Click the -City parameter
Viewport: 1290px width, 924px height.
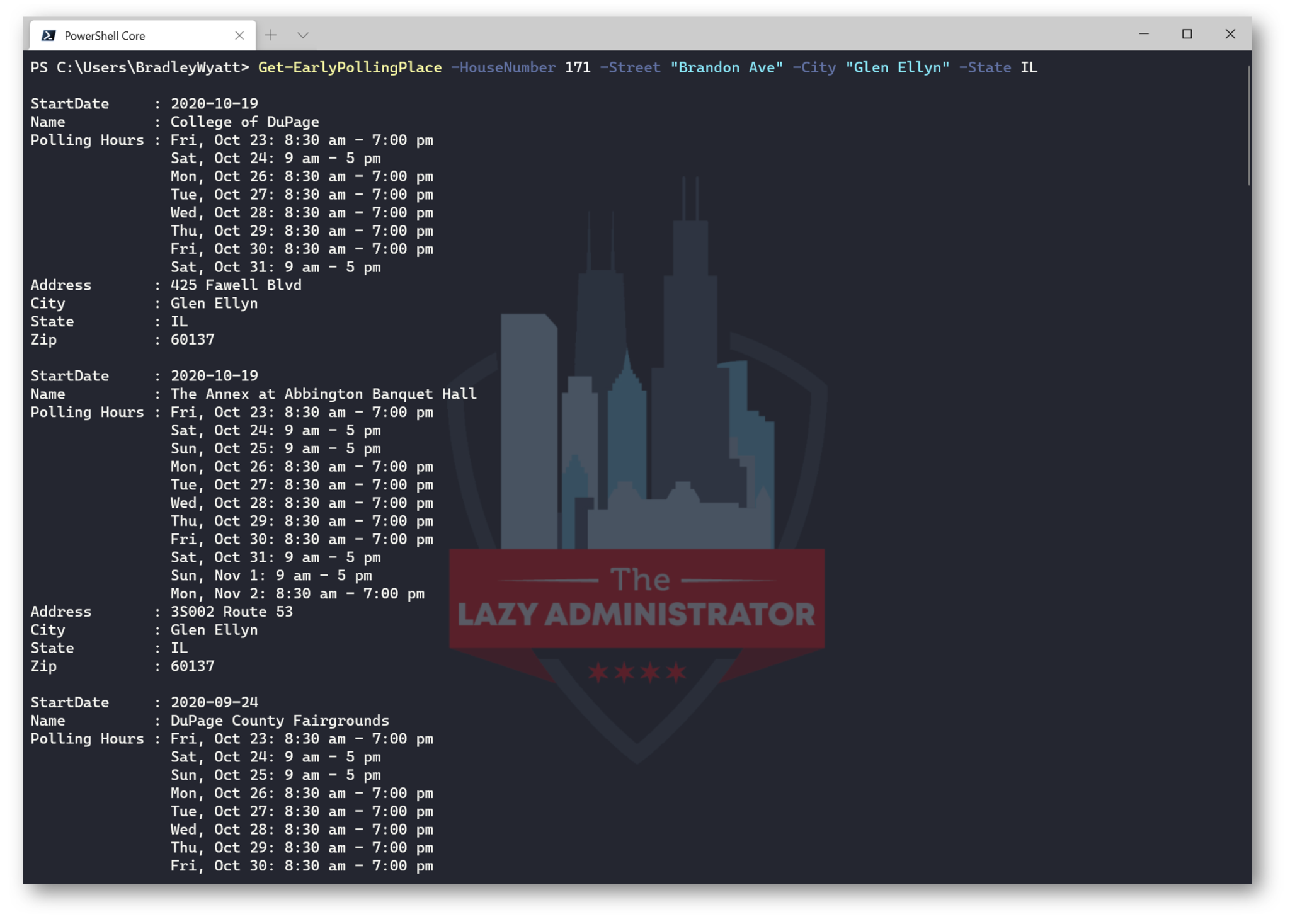pos(814,67)
